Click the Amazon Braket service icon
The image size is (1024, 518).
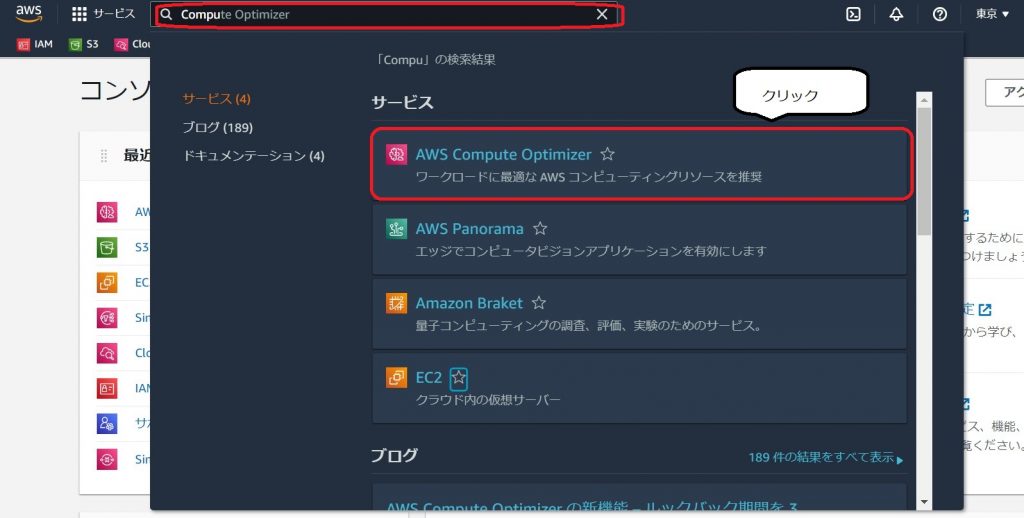pos(396,303)
